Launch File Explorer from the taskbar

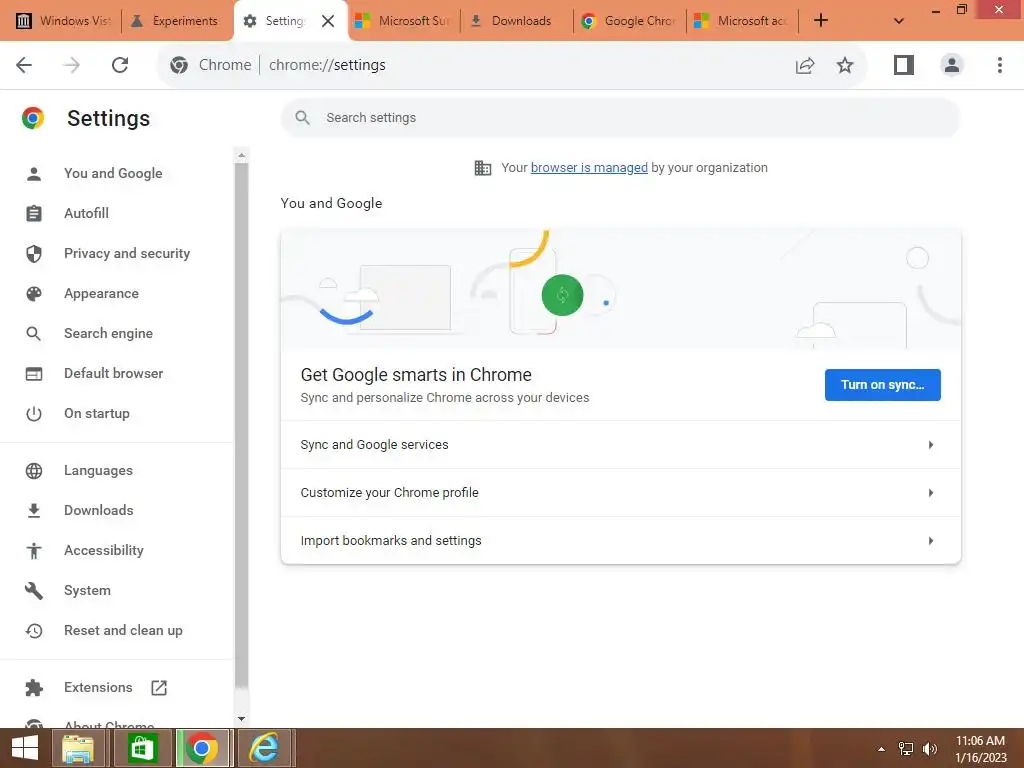(78, 748)
